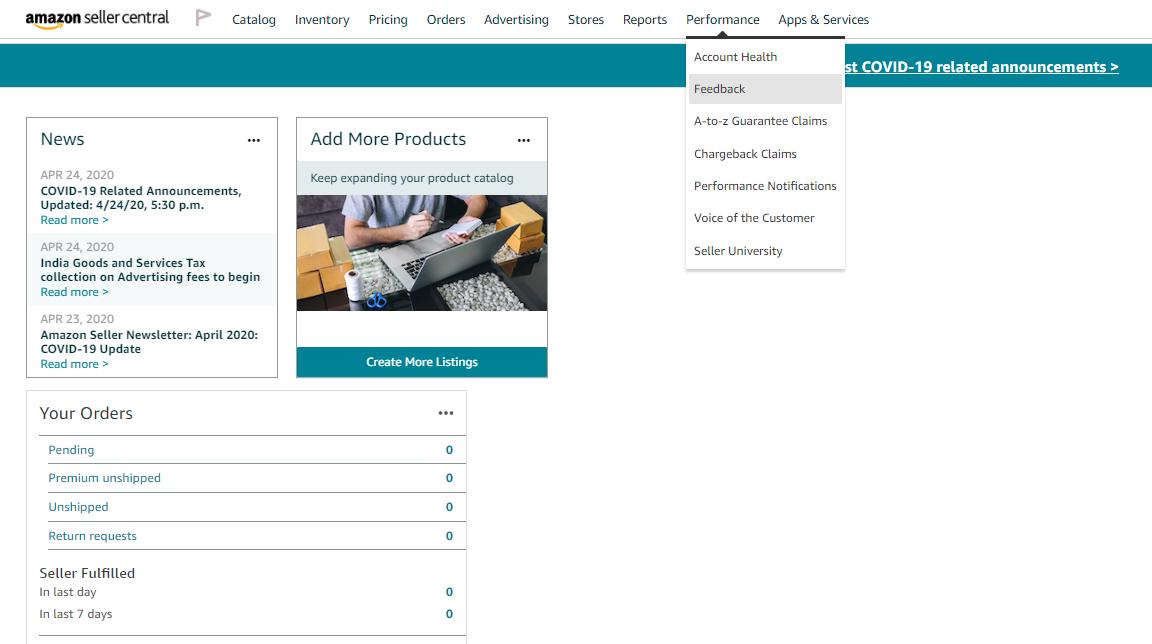Open the Pending orders link
Image resolution: width=1152 pixels, height=644 pixels.
(x=71, y=450)
